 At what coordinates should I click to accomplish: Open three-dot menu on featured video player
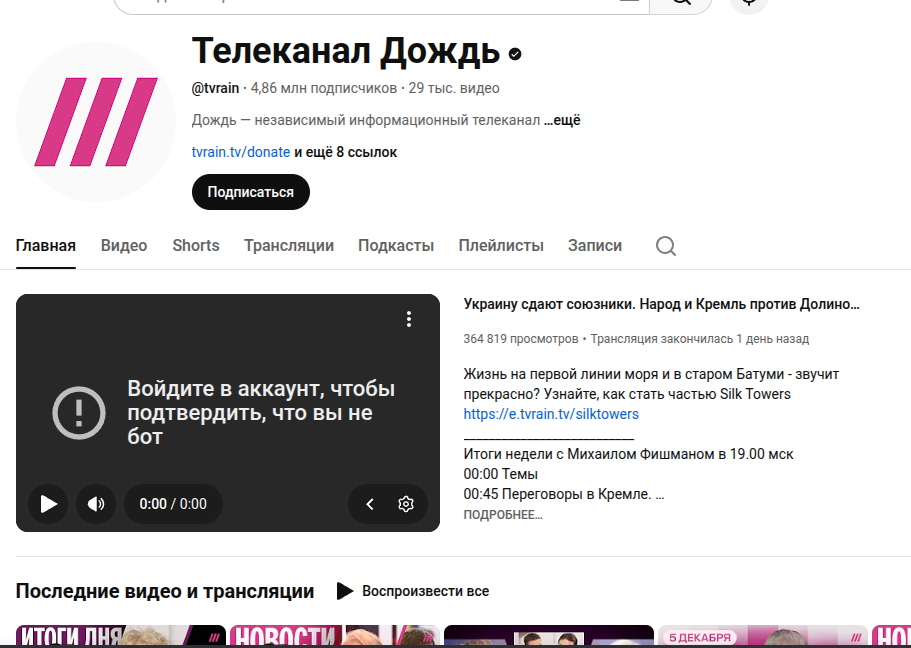point(409,319)
